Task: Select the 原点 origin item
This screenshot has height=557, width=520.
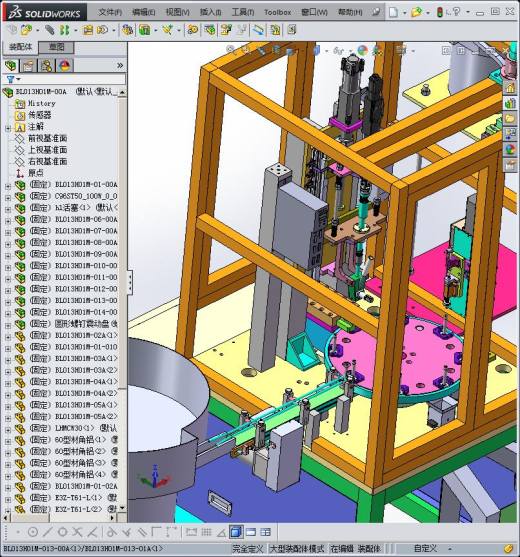Action: 36,173
